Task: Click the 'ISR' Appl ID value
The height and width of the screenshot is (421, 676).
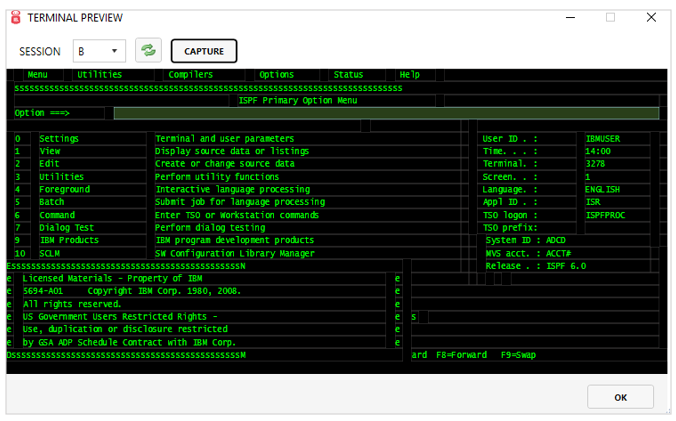Action: click(593, 202)
